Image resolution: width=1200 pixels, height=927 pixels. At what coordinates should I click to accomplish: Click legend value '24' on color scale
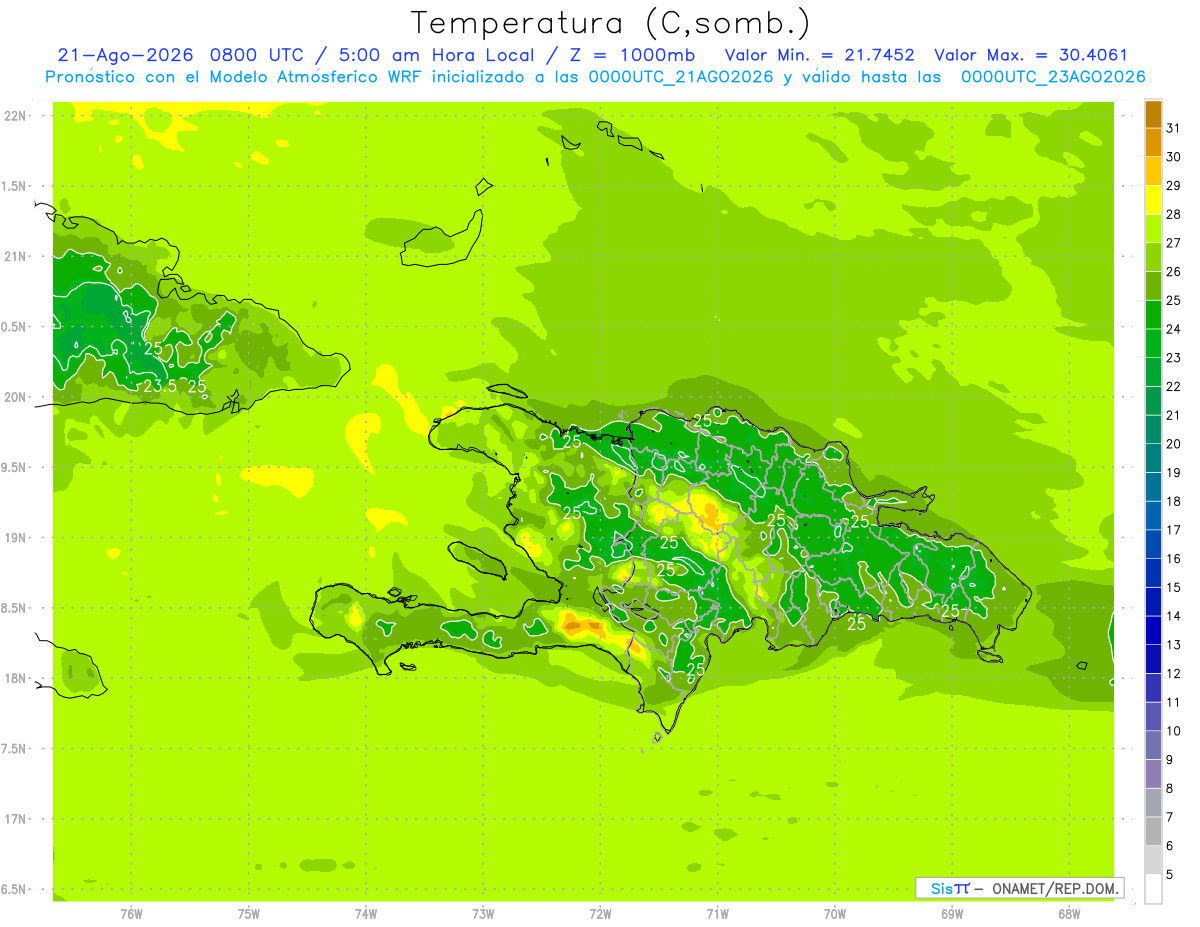[x=1173, y=329]
